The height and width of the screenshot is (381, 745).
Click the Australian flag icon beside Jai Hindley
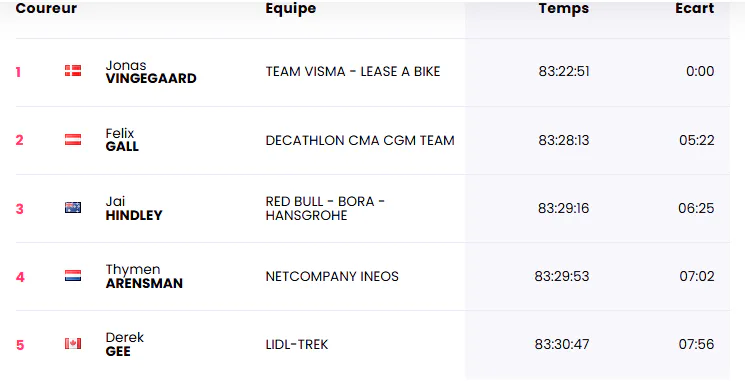tap(73, 208)
